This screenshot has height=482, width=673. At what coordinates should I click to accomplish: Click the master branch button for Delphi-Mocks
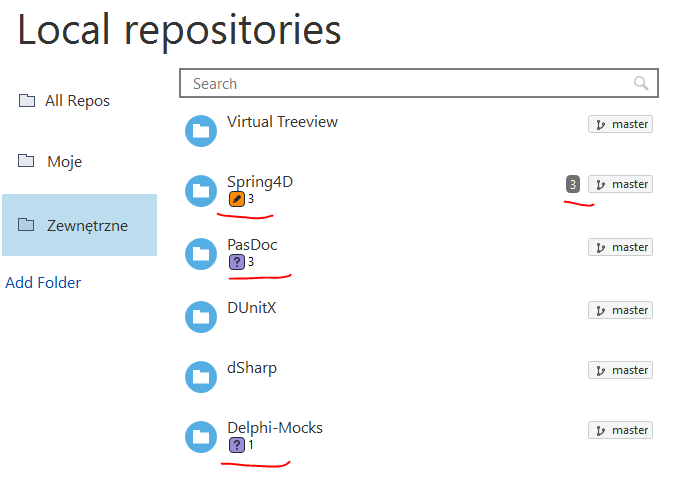point(620,430)
